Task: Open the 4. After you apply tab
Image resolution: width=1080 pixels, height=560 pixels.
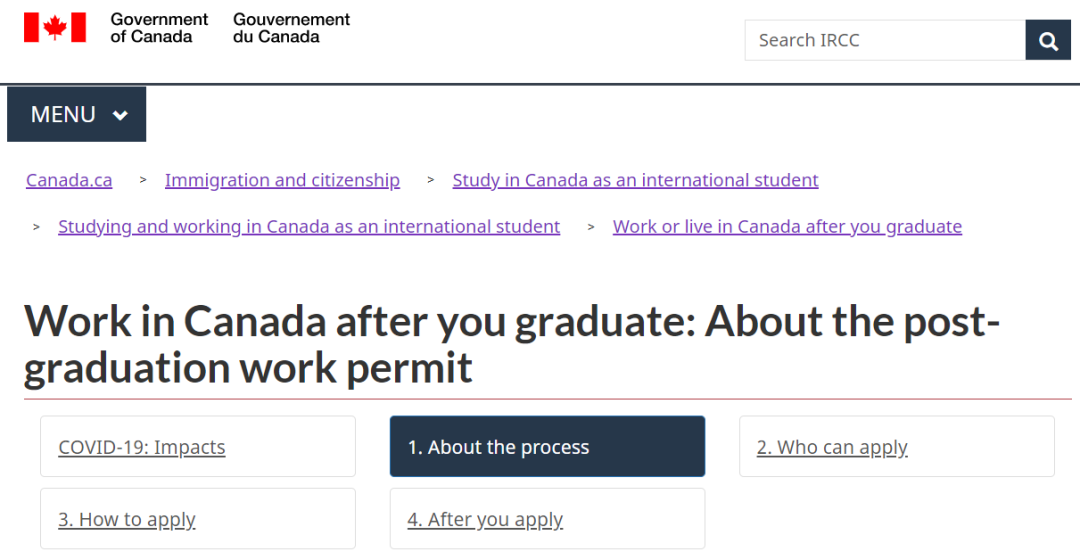Action: point(485,519)
